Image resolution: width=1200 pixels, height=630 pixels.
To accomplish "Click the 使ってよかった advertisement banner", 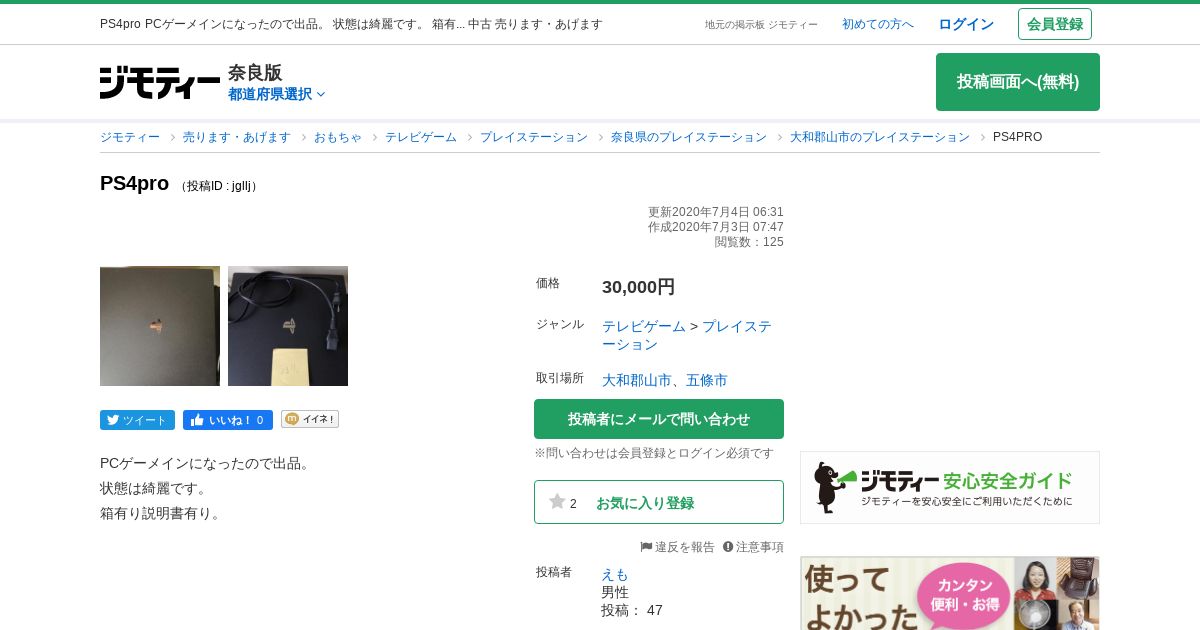I will [x=950, y=593].
